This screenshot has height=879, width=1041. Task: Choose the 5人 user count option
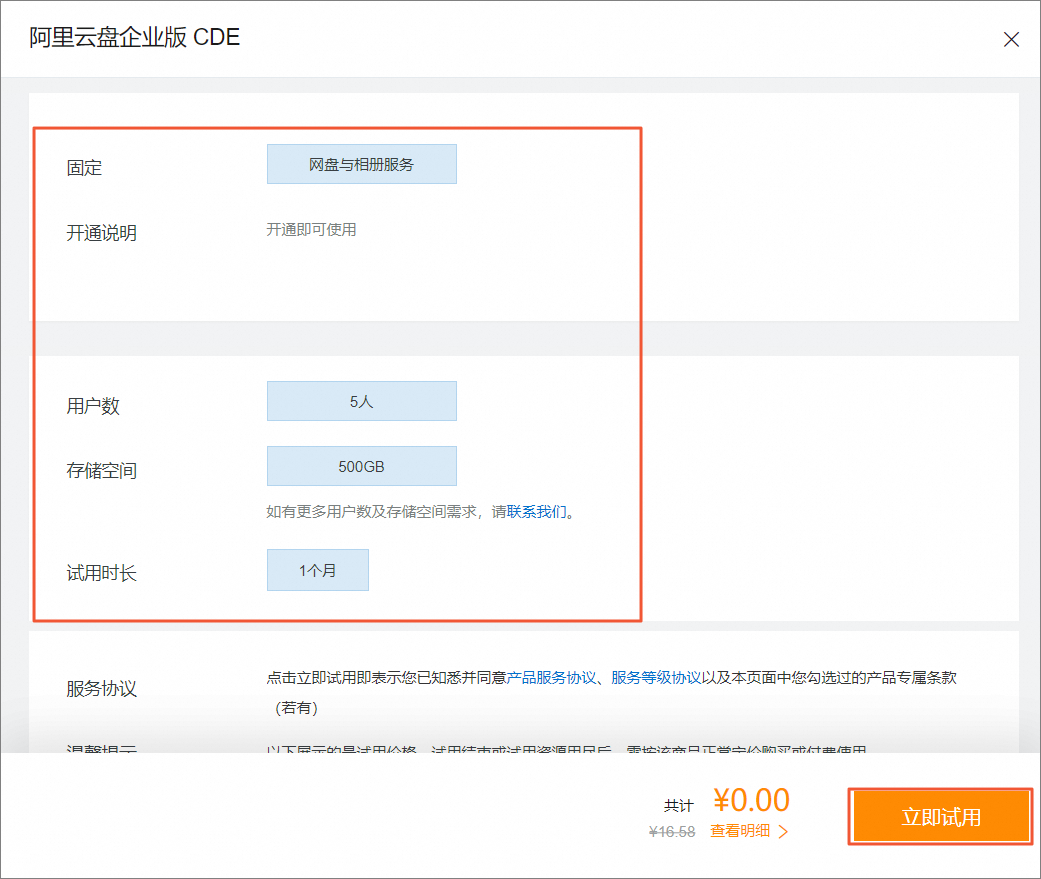pos(362,401)
